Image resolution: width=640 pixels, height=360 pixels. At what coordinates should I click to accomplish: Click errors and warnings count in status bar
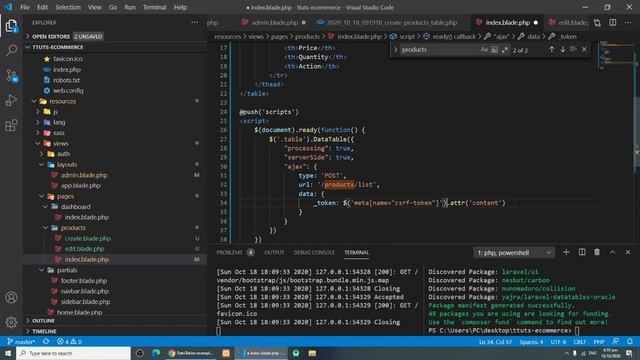[x=69, y=342]
